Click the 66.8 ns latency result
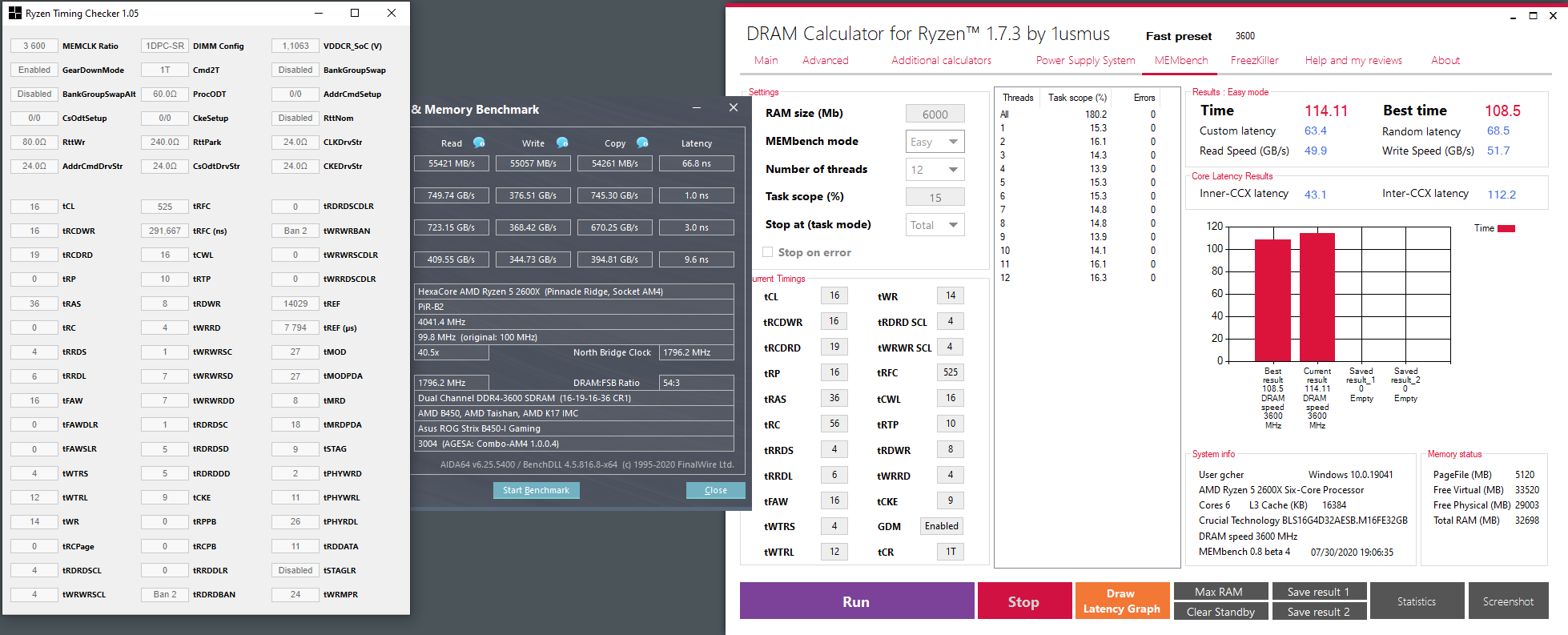Image resolution: width=1568 pixels, height=635 pixels. (697, 163)
